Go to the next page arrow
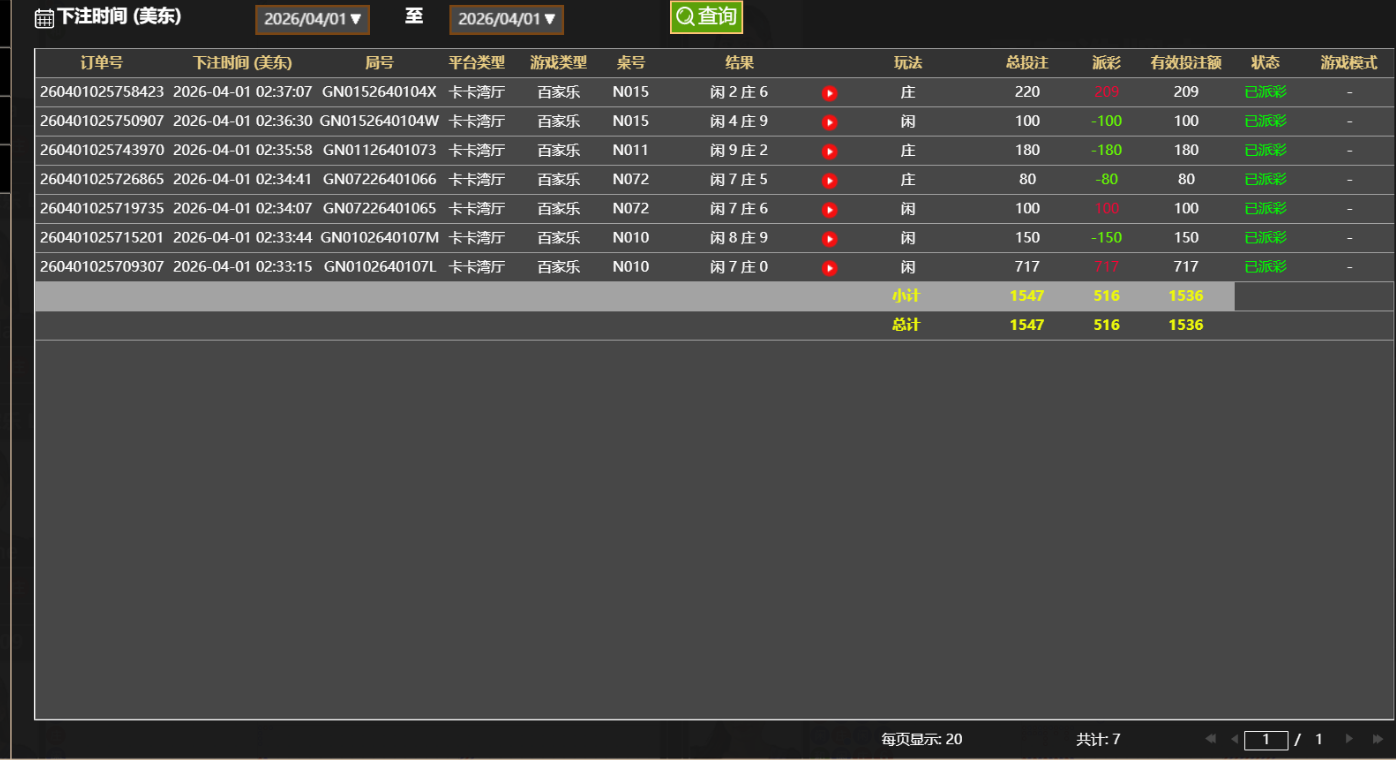Screen dimensions: 1396x760 pyautogui.click(x=1349, y=739)
